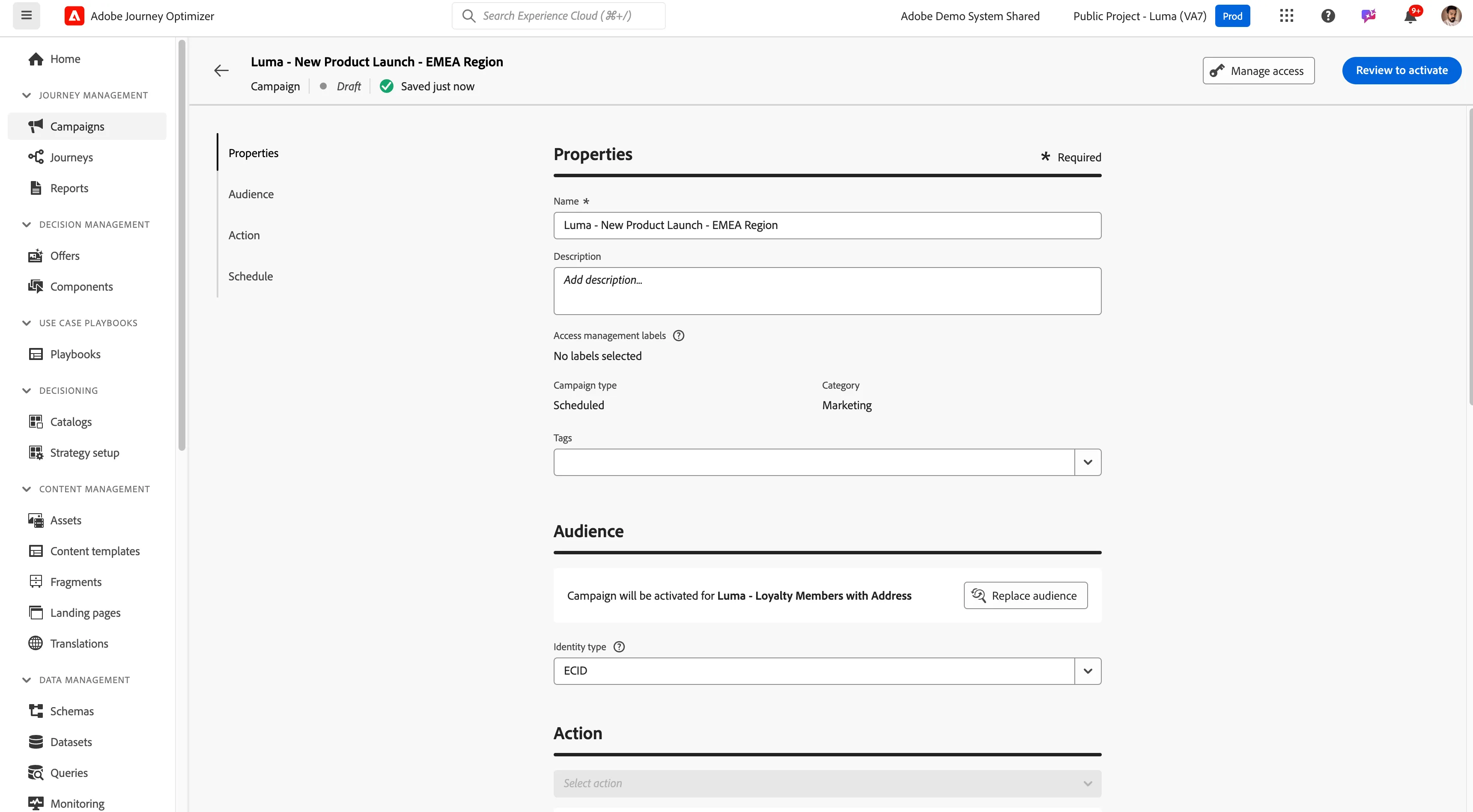This screenshot has height=812, width=1473.
Task: Jump to the Schedule section tab
Action: click(250, 276)
